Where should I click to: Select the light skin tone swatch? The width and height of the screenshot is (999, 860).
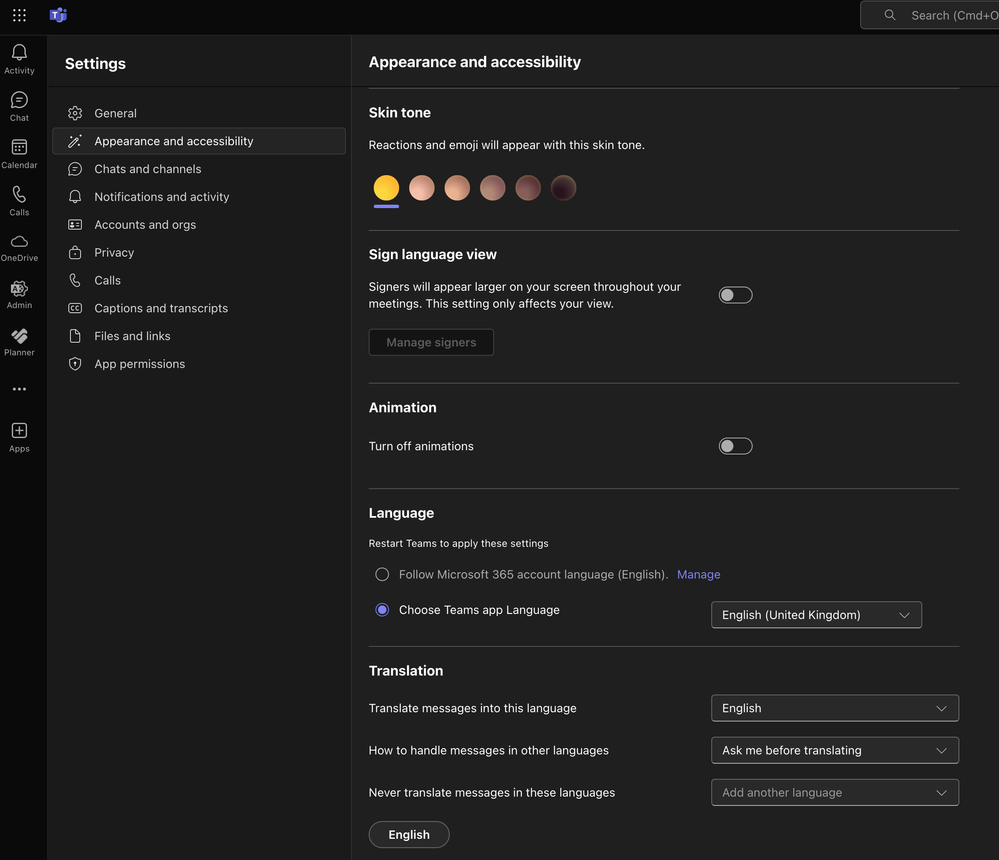coord(422,188)
